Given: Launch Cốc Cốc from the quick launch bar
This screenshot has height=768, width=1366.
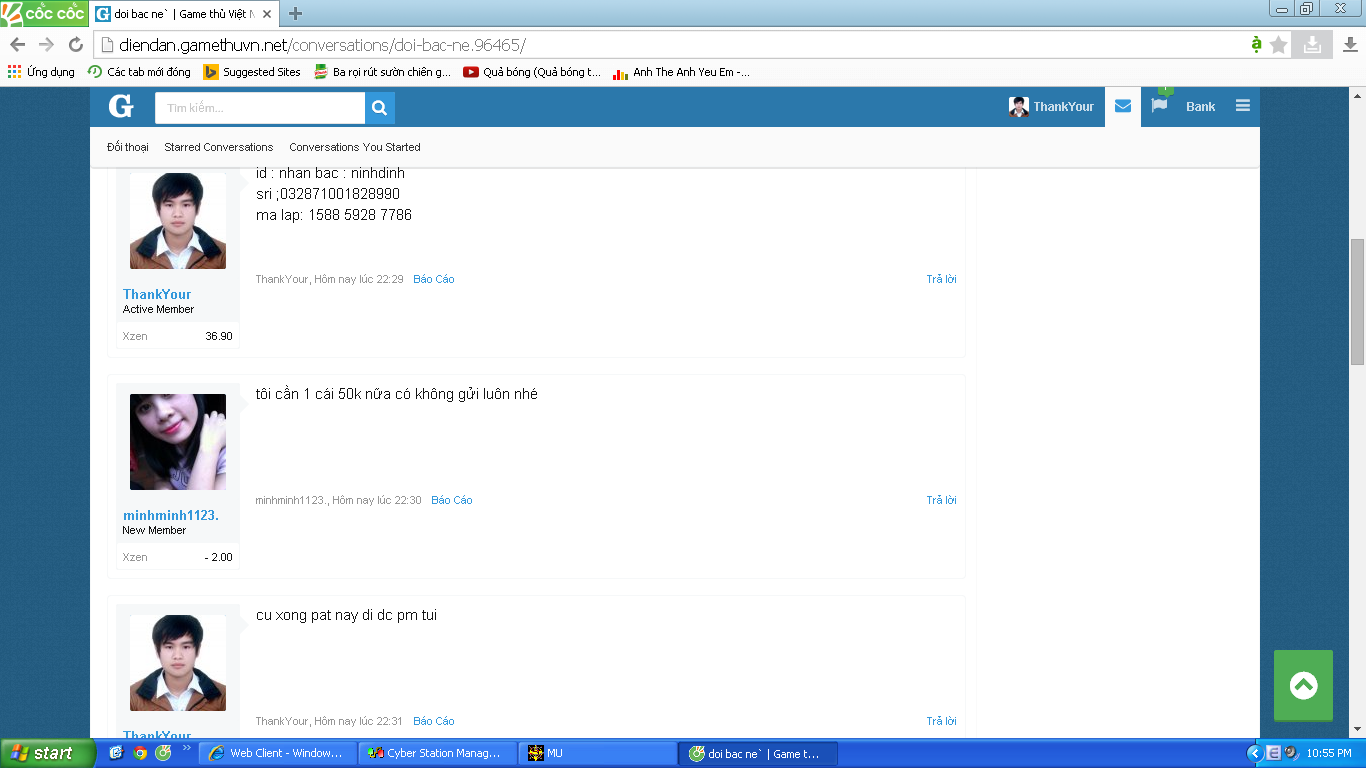Looking at the screenshot, I should pos(163,753).
